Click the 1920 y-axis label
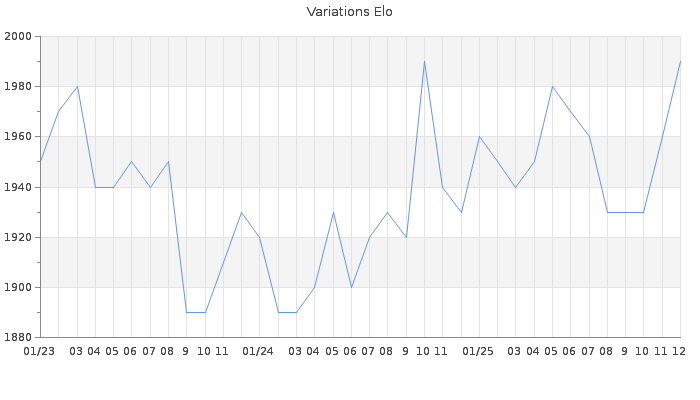Viewport: 700px width, 400px height. [x=19, y=237]
